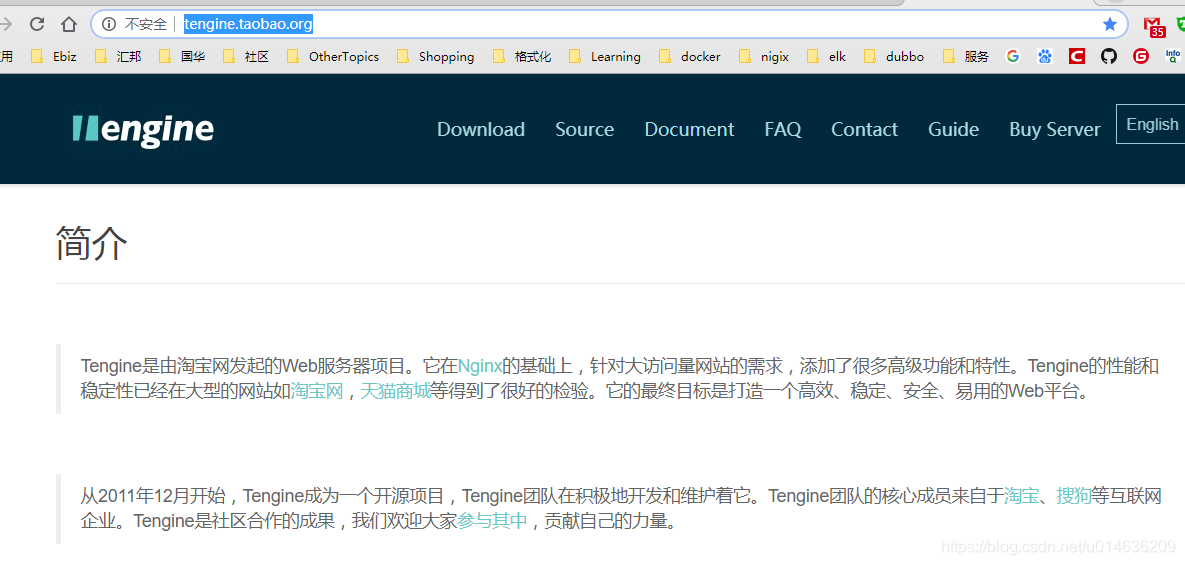Image resolution: width=1185 pixels, height=565 pixels.
Task: Open the nigix bookmark folder
Action: [x=764, y=56]
